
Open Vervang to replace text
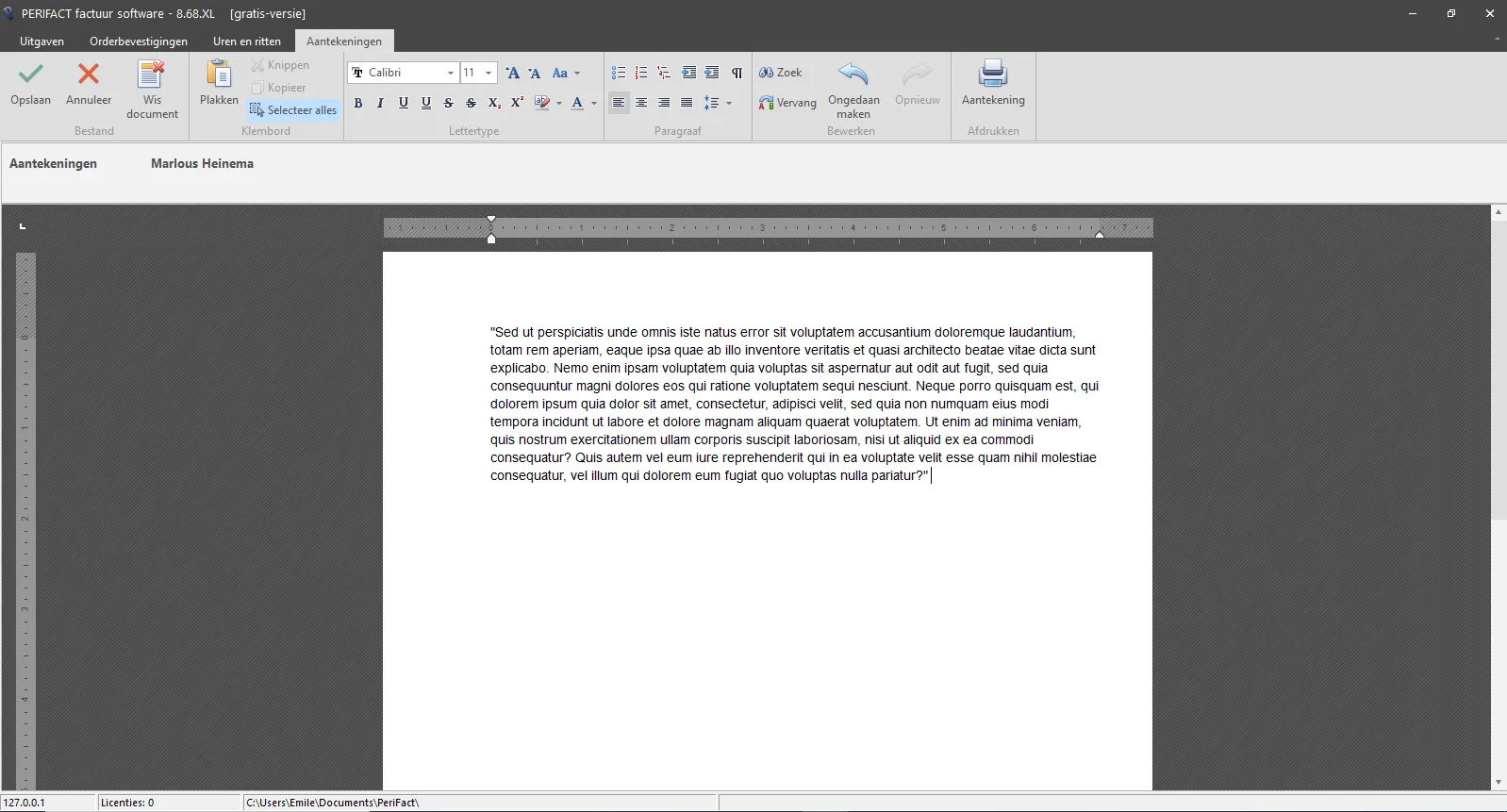click(x=787, y=103)
